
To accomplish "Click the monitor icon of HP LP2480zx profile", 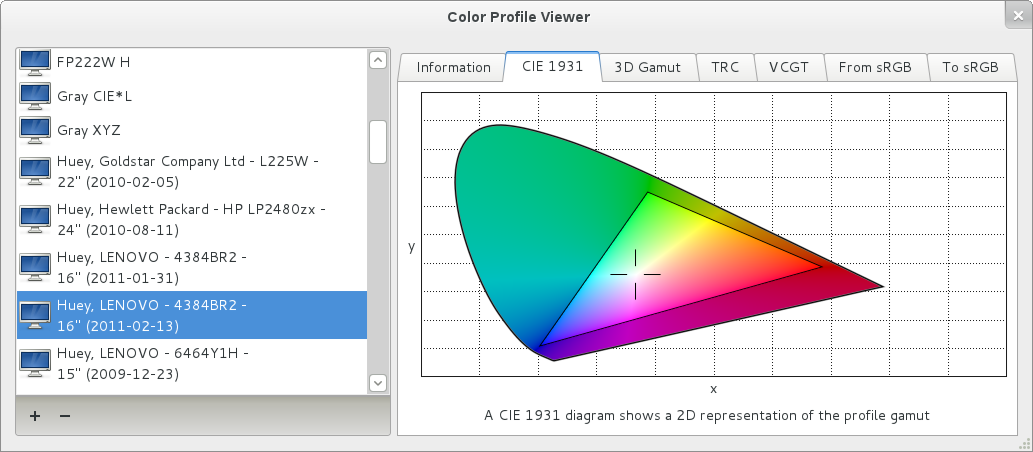I will point(35,219).
